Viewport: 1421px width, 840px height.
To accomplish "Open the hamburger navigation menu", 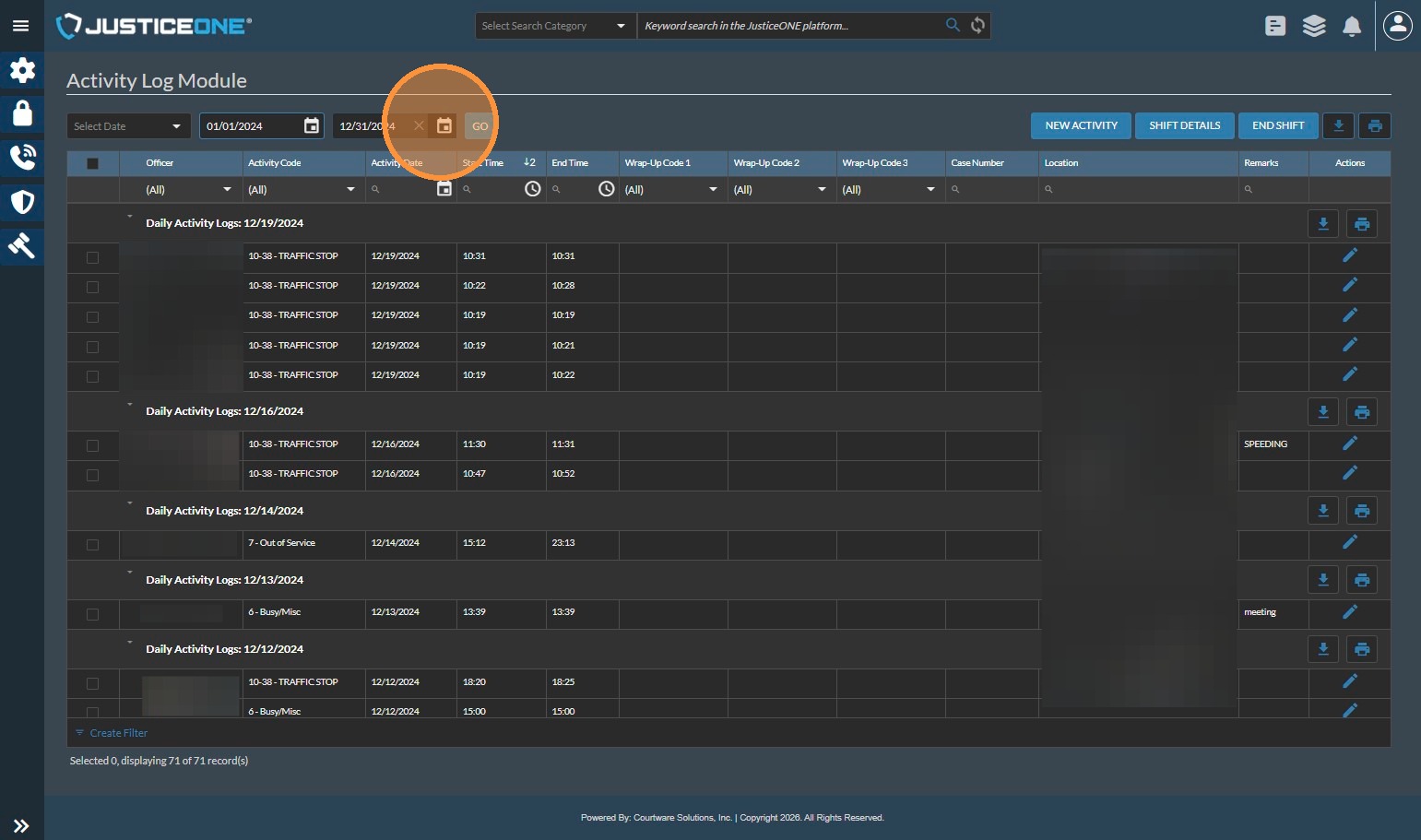I will click(x=20, y=26).
